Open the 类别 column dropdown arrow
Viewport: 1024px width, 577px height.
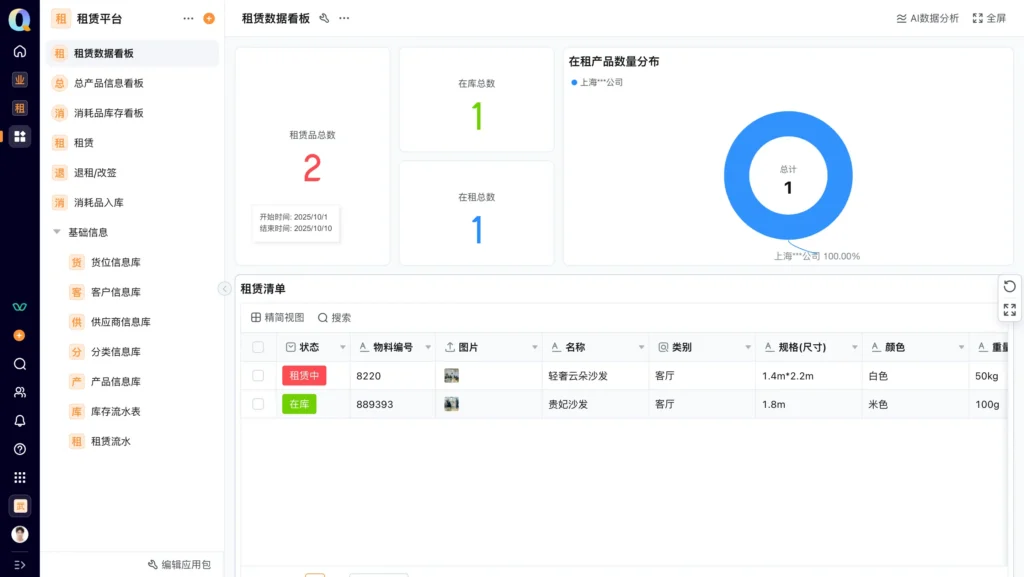pyautogui.click(x=746, y=348)
